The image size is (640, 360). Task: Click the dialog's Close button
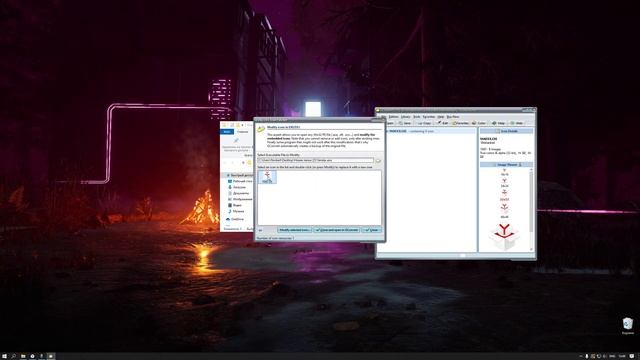[372, 230]
